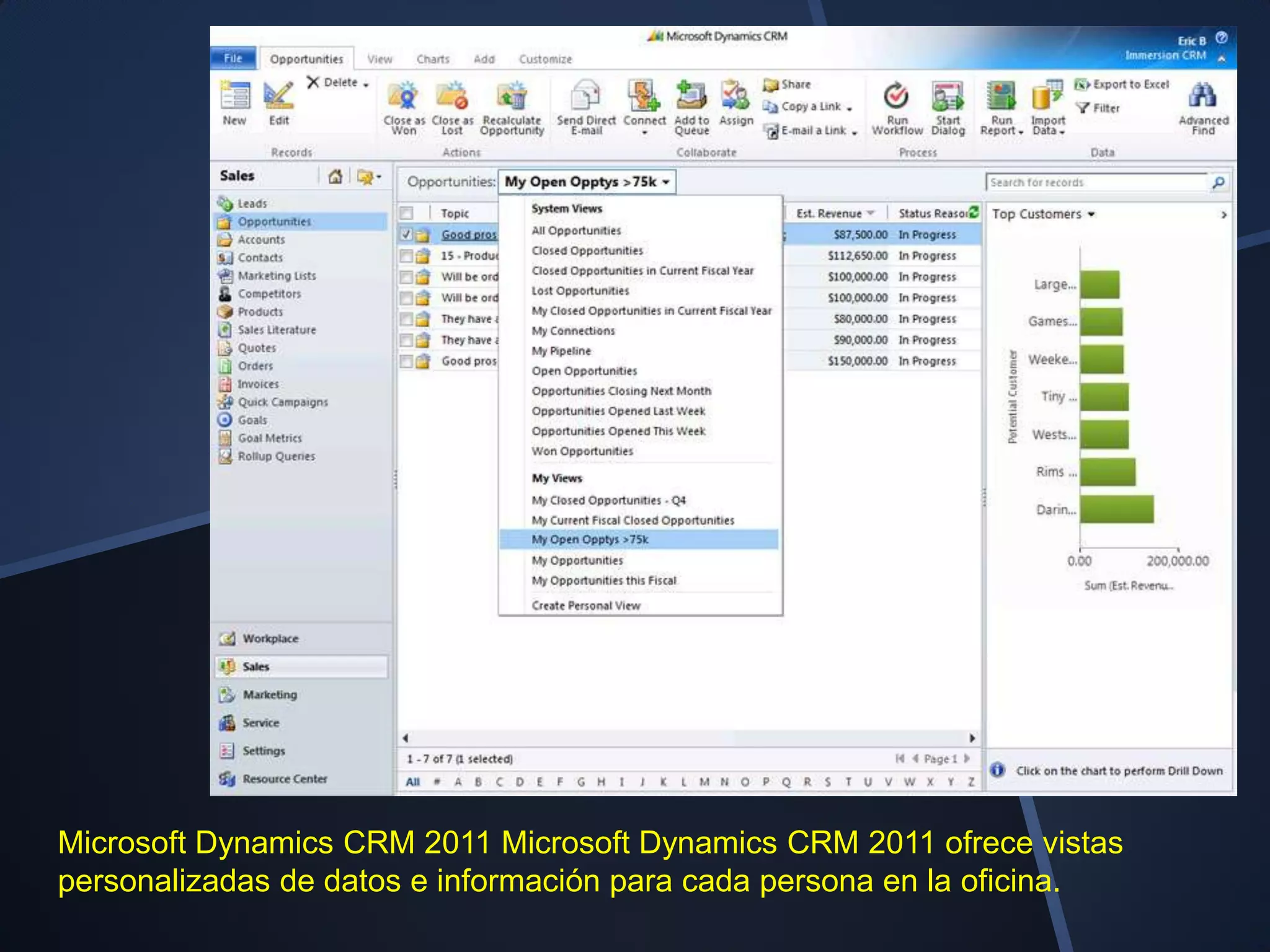Screen dimensions: 1270x952
Task: Open the Good pros topic link in first row
Action: [469, 235]
